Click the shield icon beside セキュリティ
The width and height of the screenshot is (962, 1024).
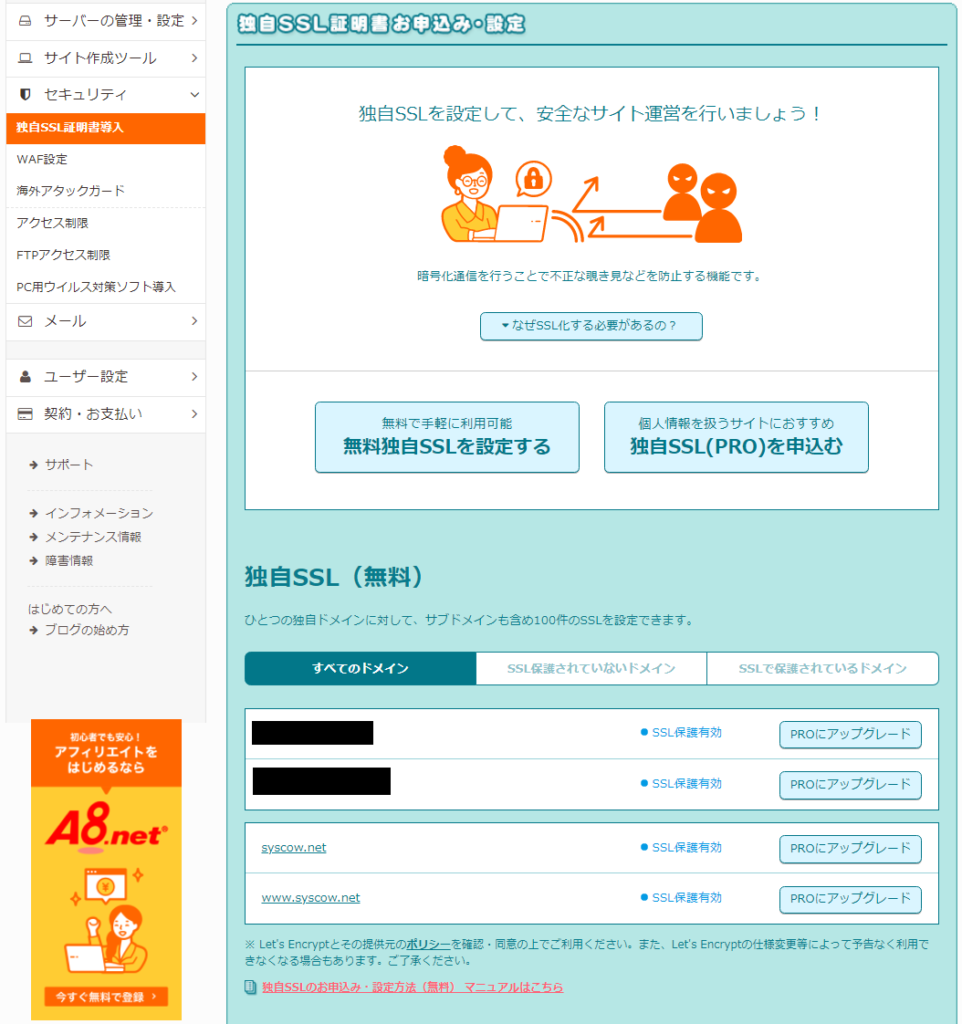pos(26,95)
